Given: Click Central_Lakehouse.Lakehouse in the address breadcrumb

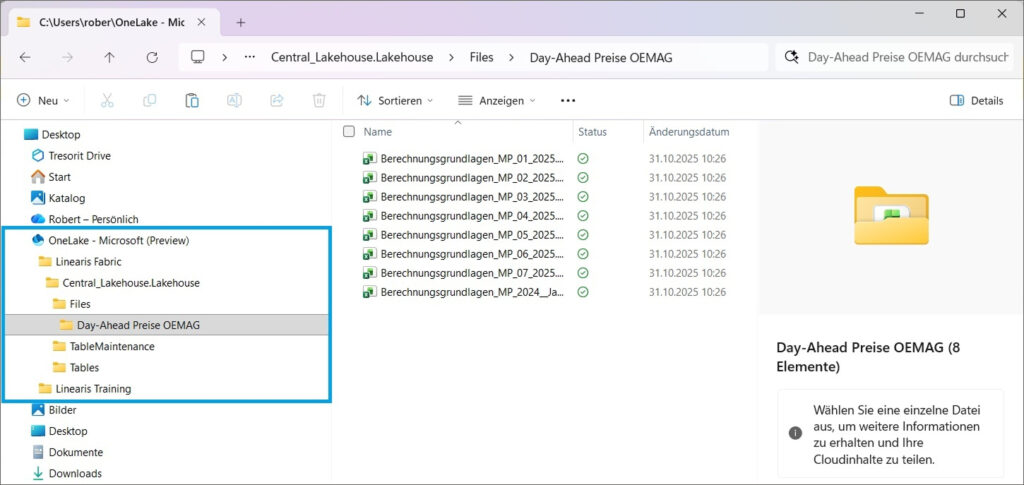Looking at the screenshot, I should point(352,57).
